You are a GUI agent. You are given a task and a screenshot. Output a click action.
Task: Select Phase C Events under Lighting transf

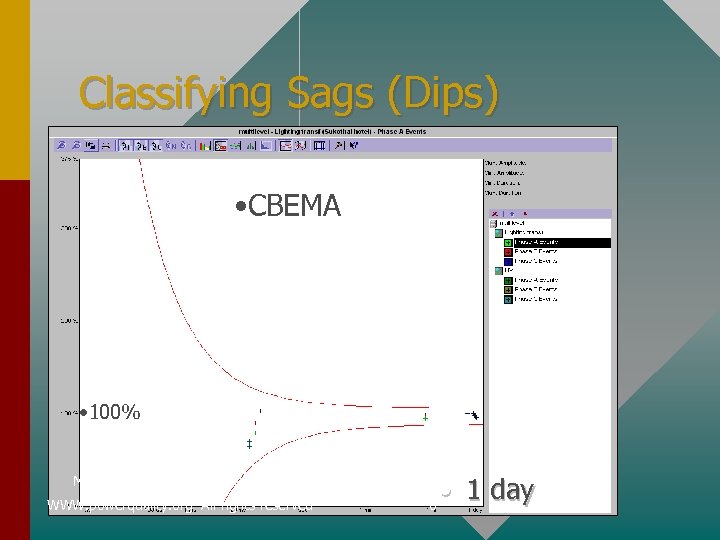pyautogui.click(x=536, y=261)
